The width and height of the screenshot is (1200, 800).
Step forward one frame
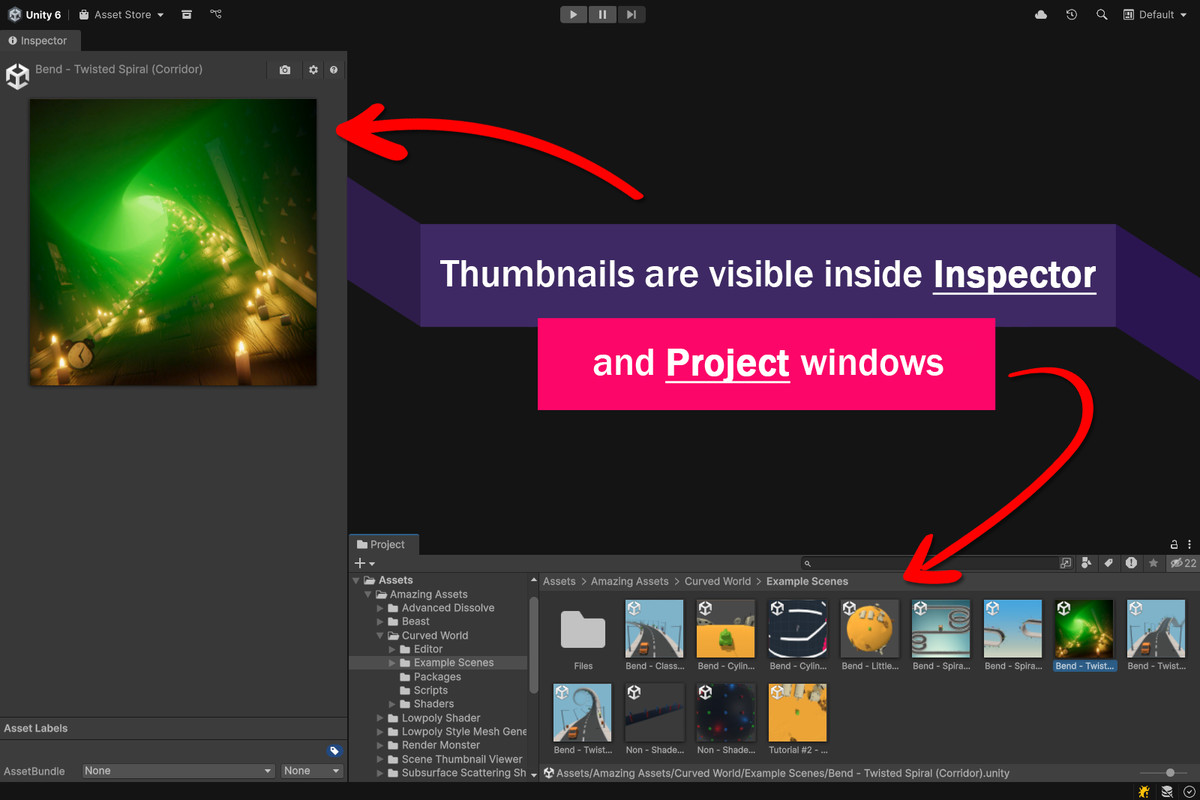(631, 15)
